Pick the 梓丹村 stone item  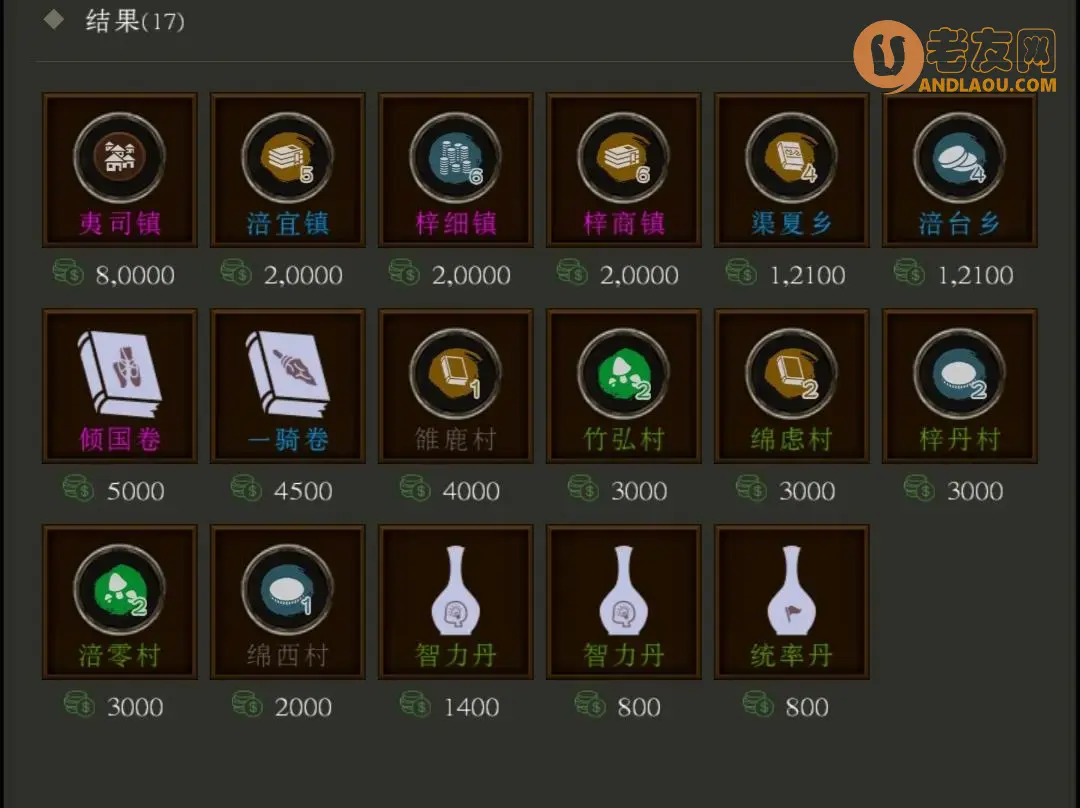click(959, 386)
